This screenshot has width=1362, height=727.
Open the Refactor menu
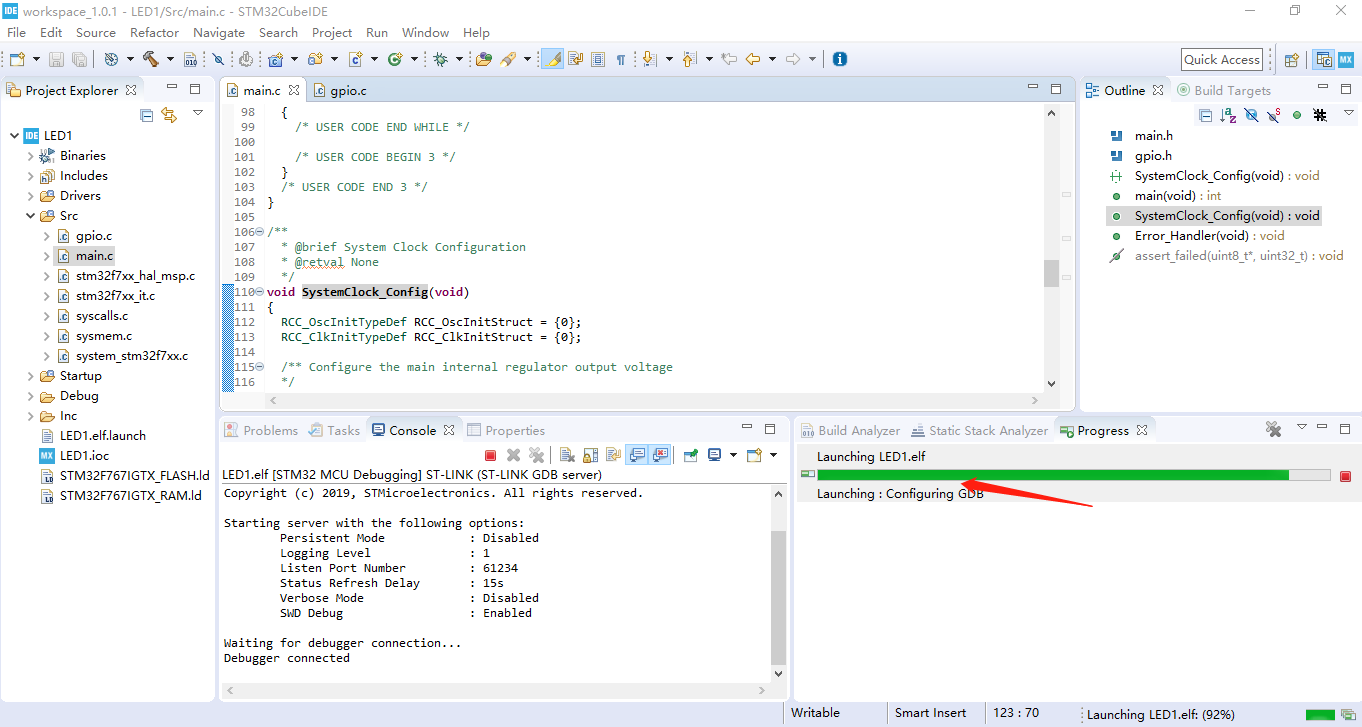[154, 32]
